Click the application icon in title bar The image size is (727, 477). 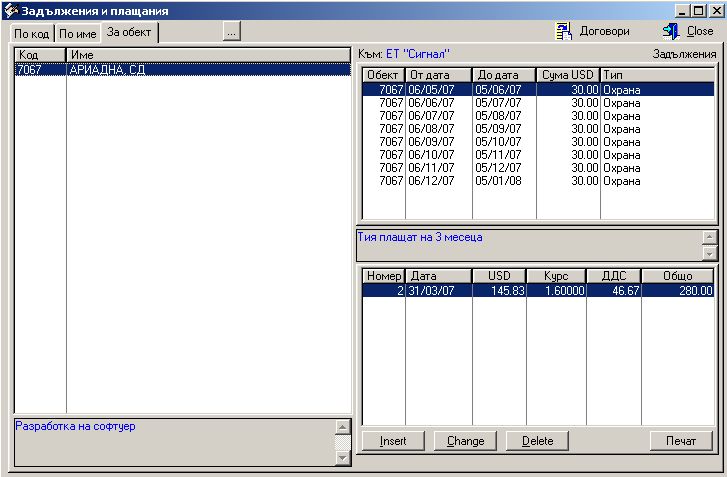tap(10, 10)
